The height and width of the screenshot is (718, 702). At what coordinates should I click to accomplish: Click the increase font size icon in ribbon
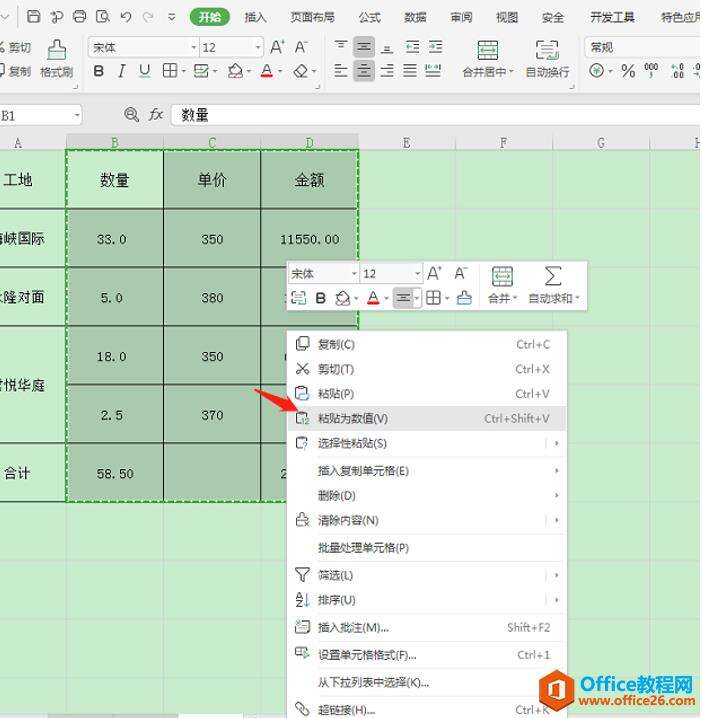click(277, 47)
